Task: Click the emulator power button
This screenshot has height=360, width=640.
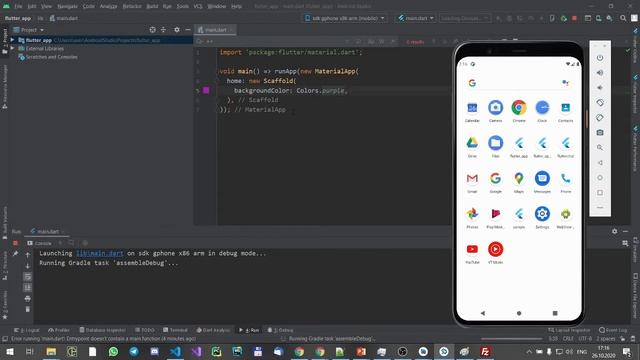Action: pyautogui.click(x=600, y=58)
